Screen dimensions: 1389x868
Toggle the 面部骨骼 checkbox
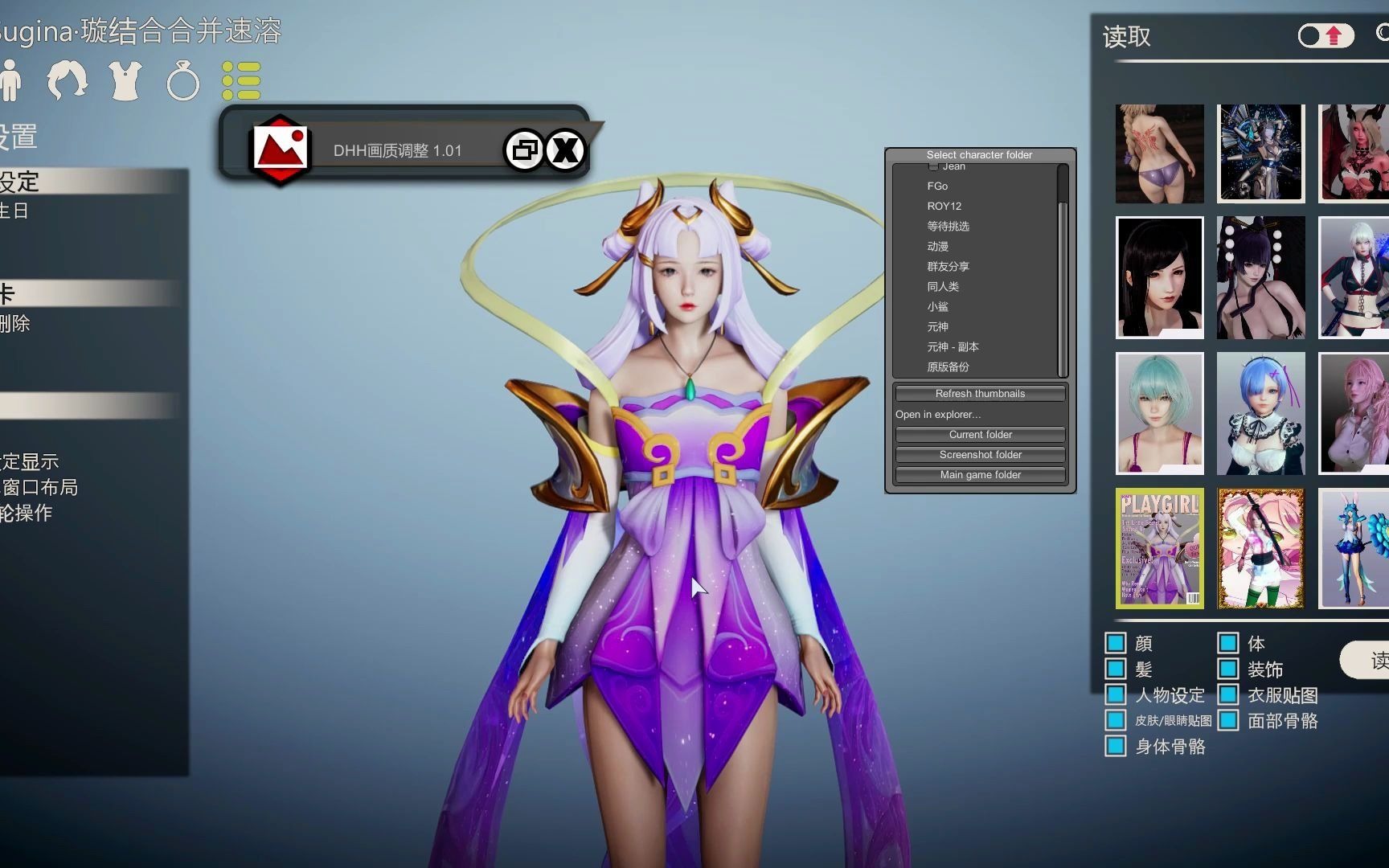(1227, 720)
